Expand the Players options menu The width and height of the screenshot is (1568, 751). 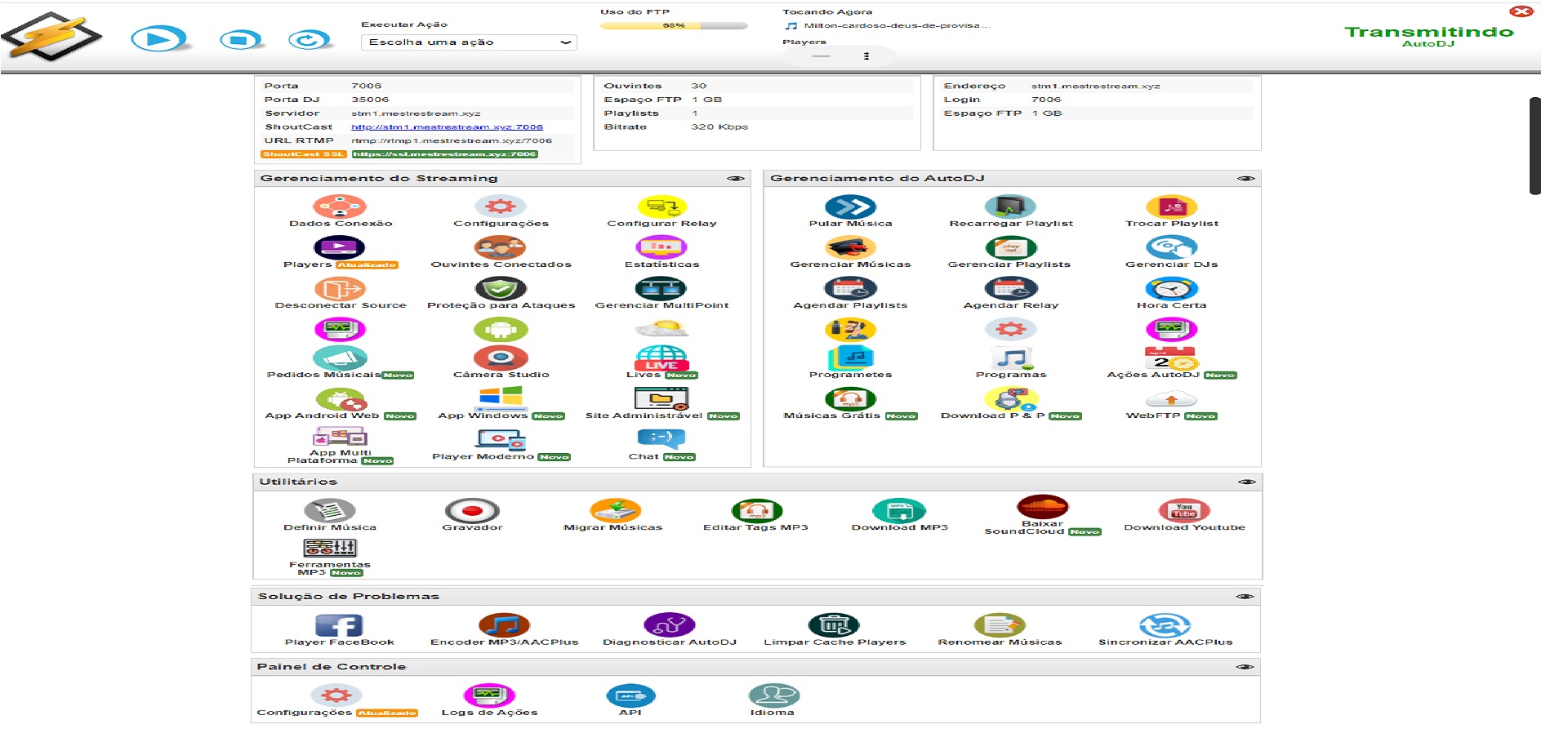coord(866,56)
